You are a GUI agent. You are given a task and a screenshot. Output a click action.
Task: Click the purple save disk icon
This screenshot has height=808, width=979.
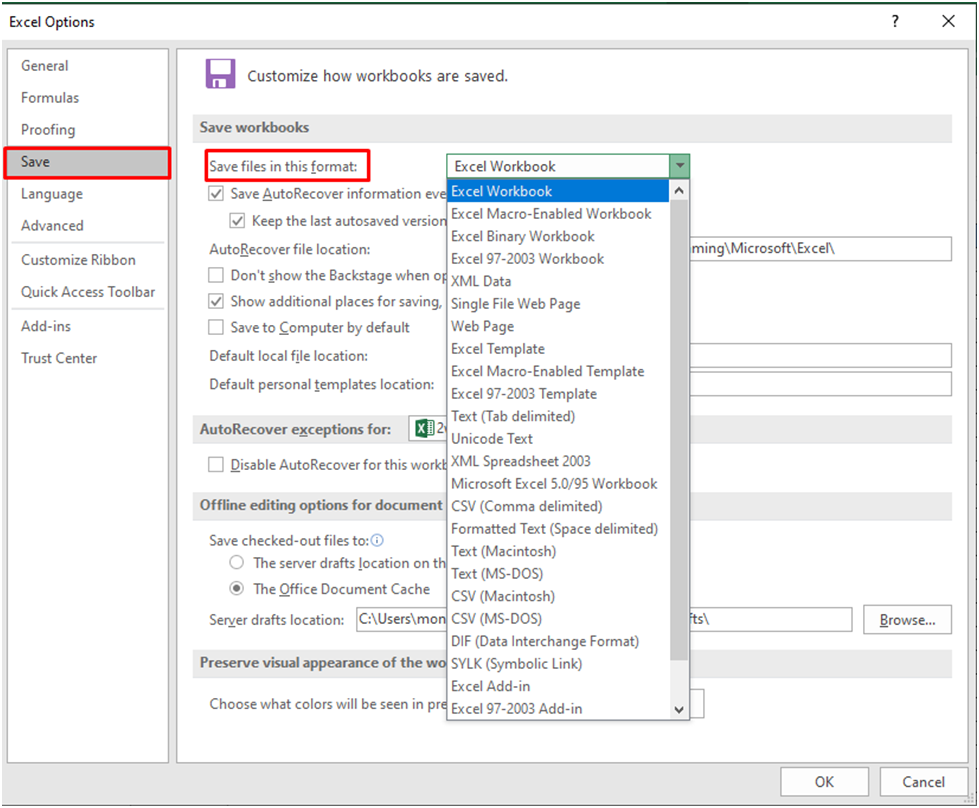[220, 74]
